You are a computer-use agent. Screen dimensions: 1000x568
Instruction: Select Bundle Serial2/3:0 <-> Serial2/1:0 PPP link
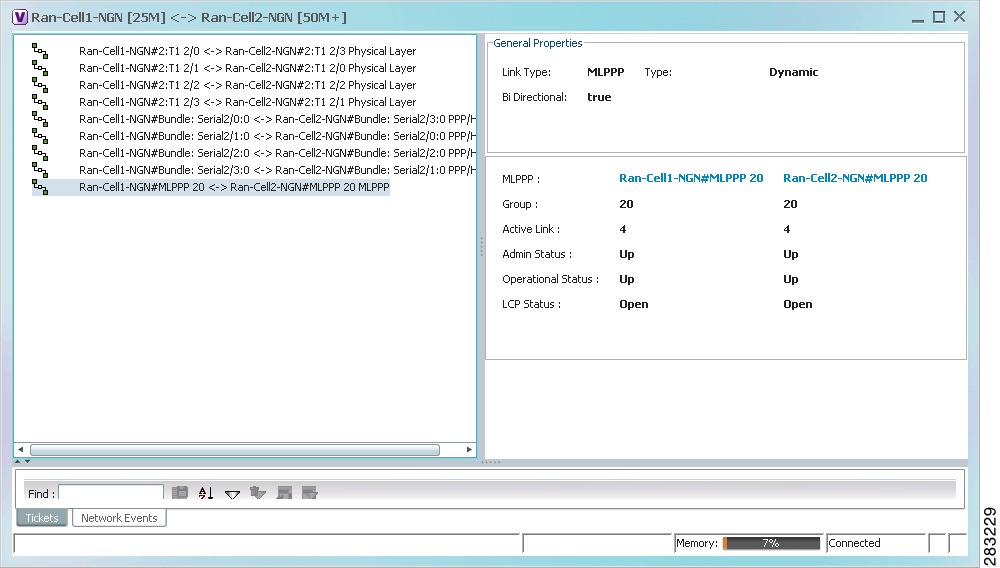[277, 170]
